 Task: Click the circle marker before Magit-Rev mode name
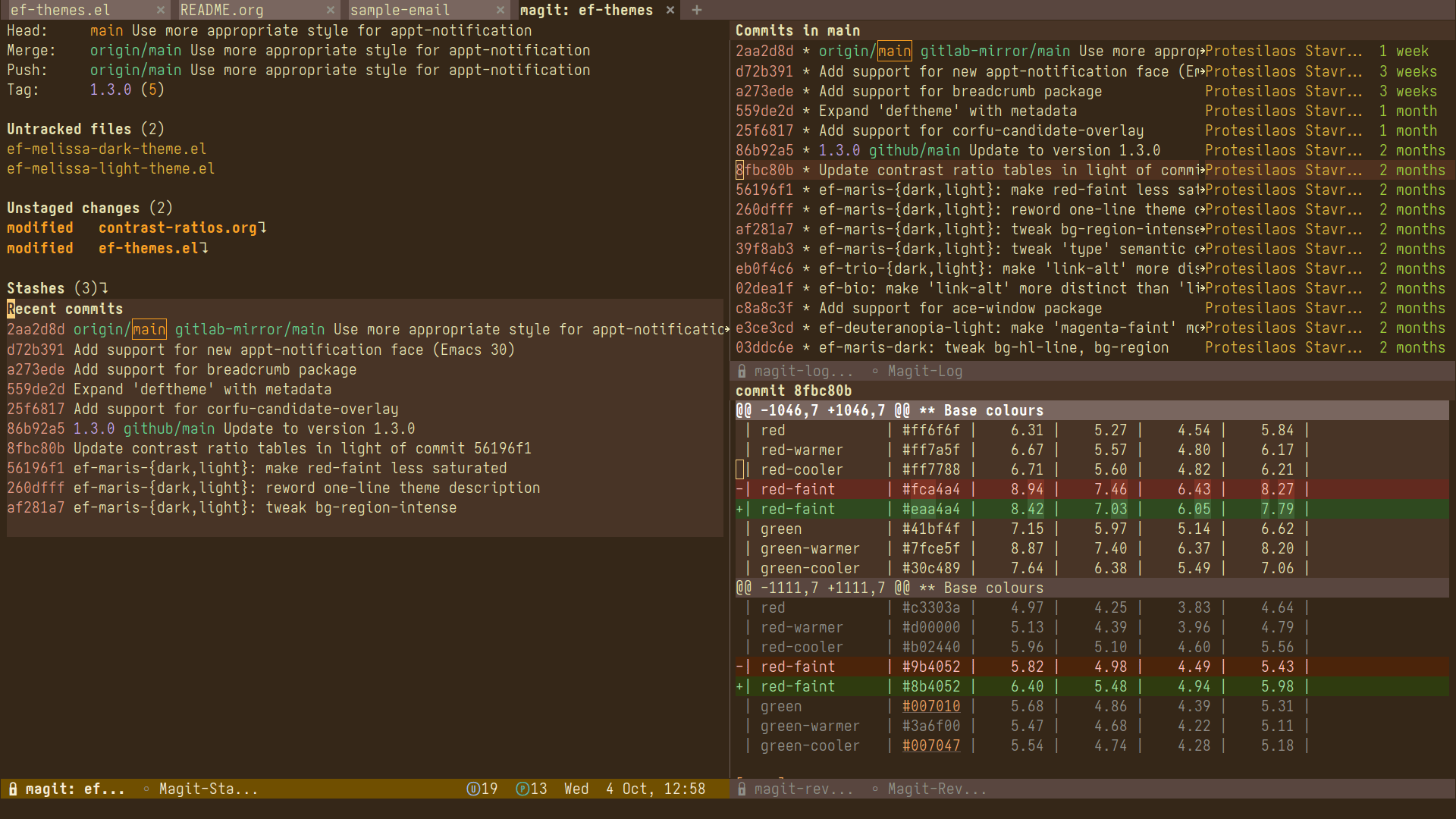tap(875, 789)
